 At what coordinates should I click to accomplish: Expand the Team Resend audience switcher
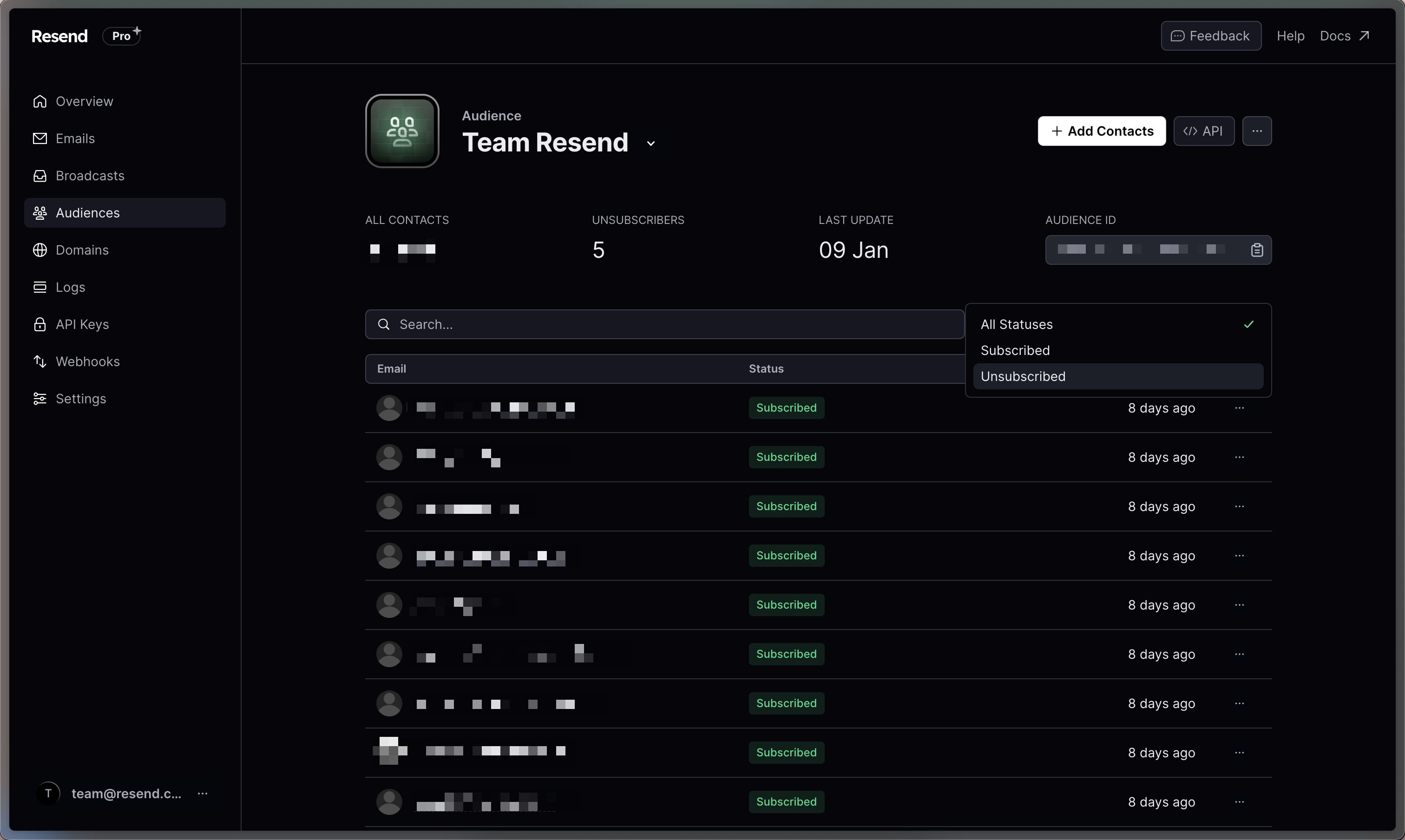coord(651,144)
